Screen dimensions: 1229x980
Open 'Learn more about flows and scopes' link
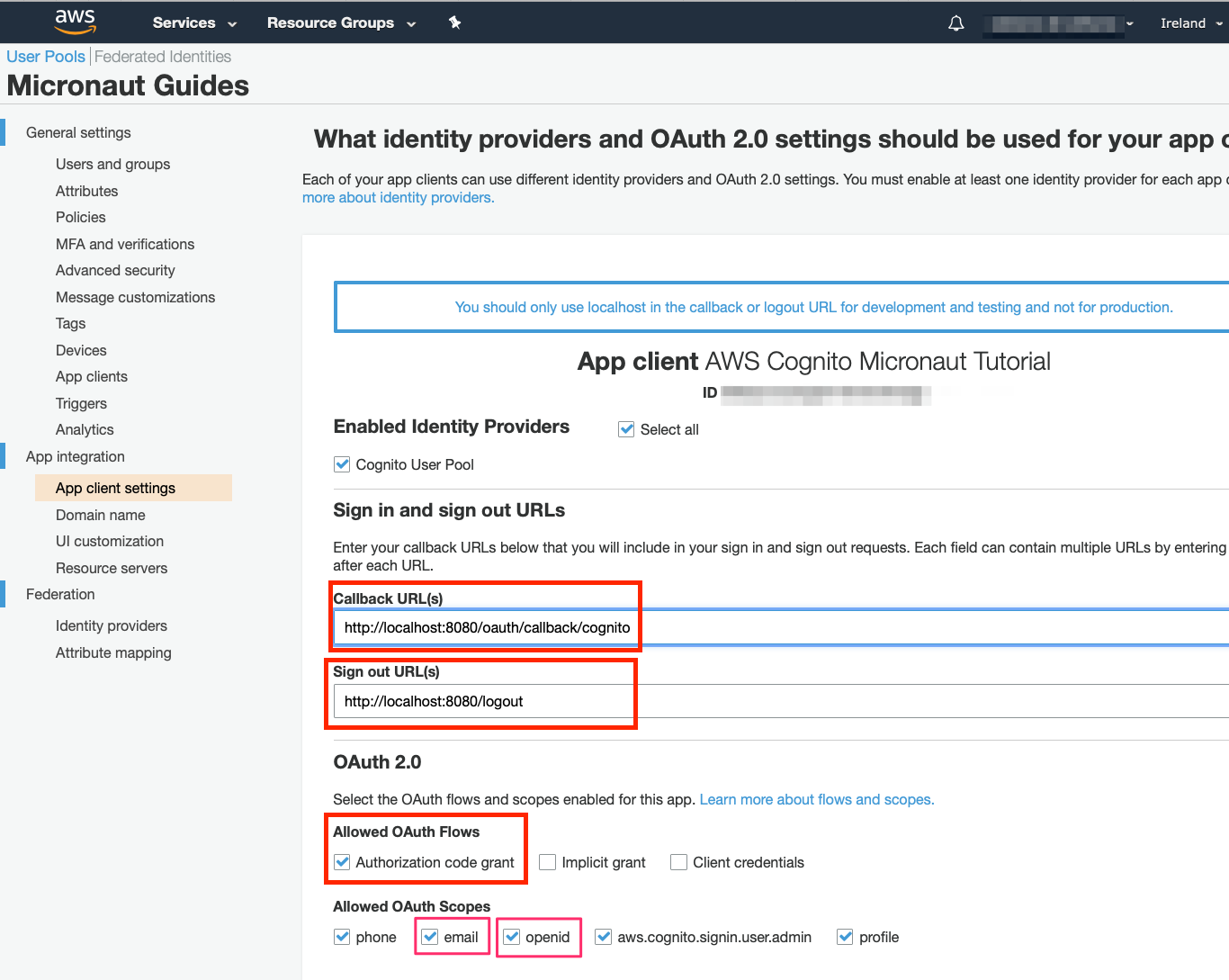817,799
